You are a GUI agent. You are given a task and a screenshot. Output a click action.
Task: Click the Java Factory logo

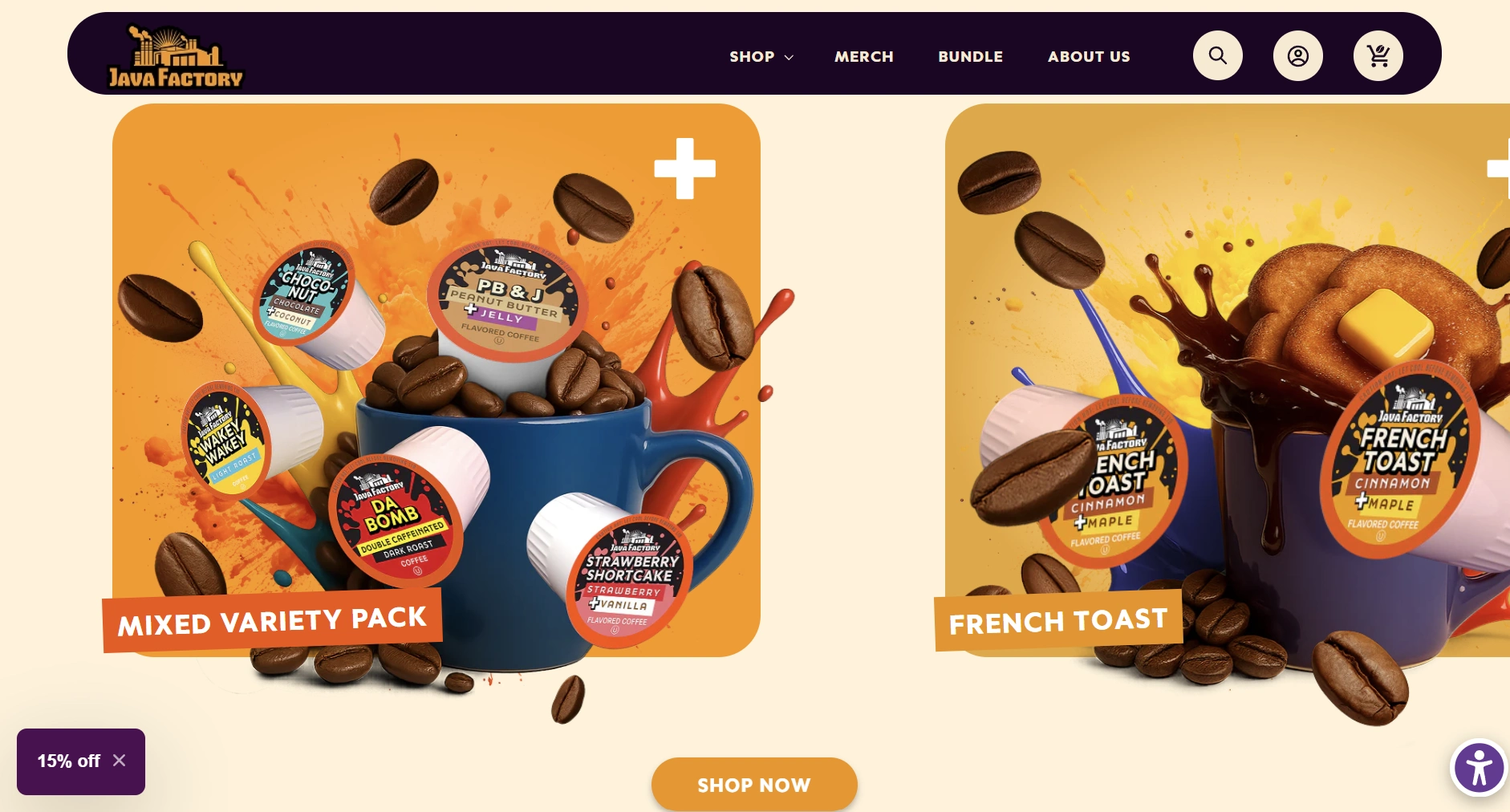click(176, 56)
